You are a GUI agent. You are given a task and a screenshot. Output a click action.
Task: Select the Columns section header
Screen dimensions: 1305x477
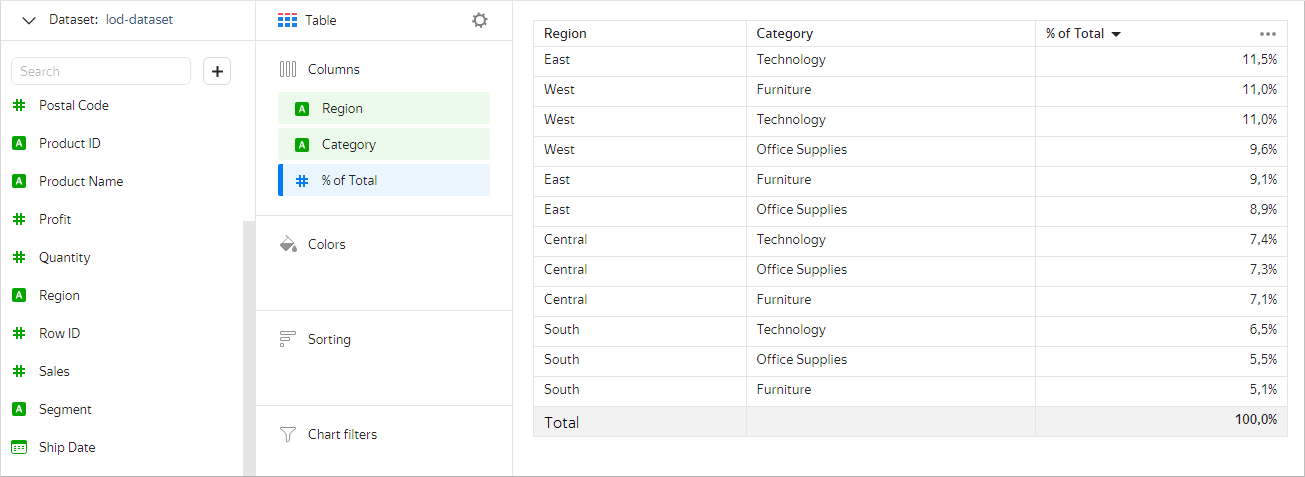coord(334,69)
